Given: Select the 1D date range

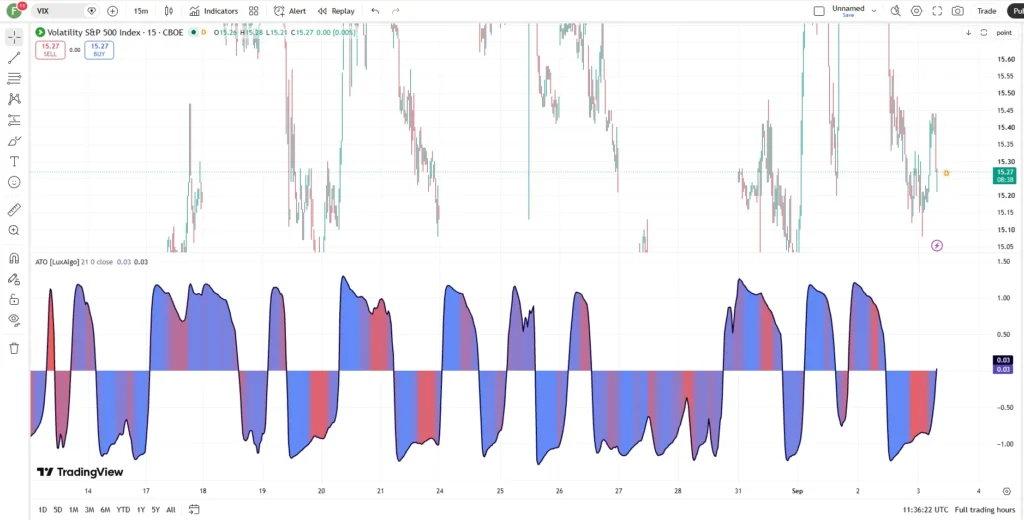Looking at the screenshot, I should coord(42,510).
